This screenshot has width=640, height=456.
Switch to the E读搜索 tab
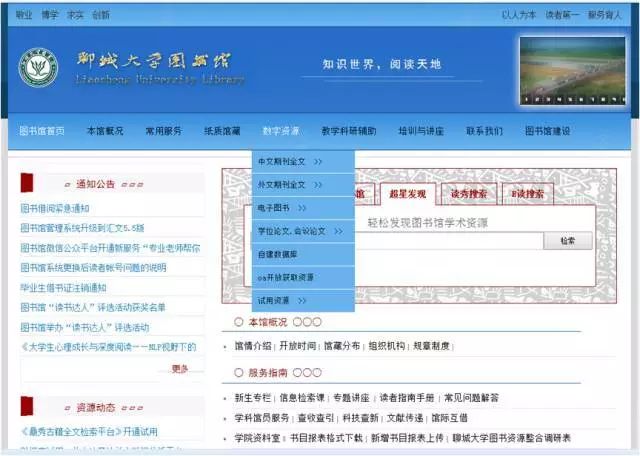[528, 194]
